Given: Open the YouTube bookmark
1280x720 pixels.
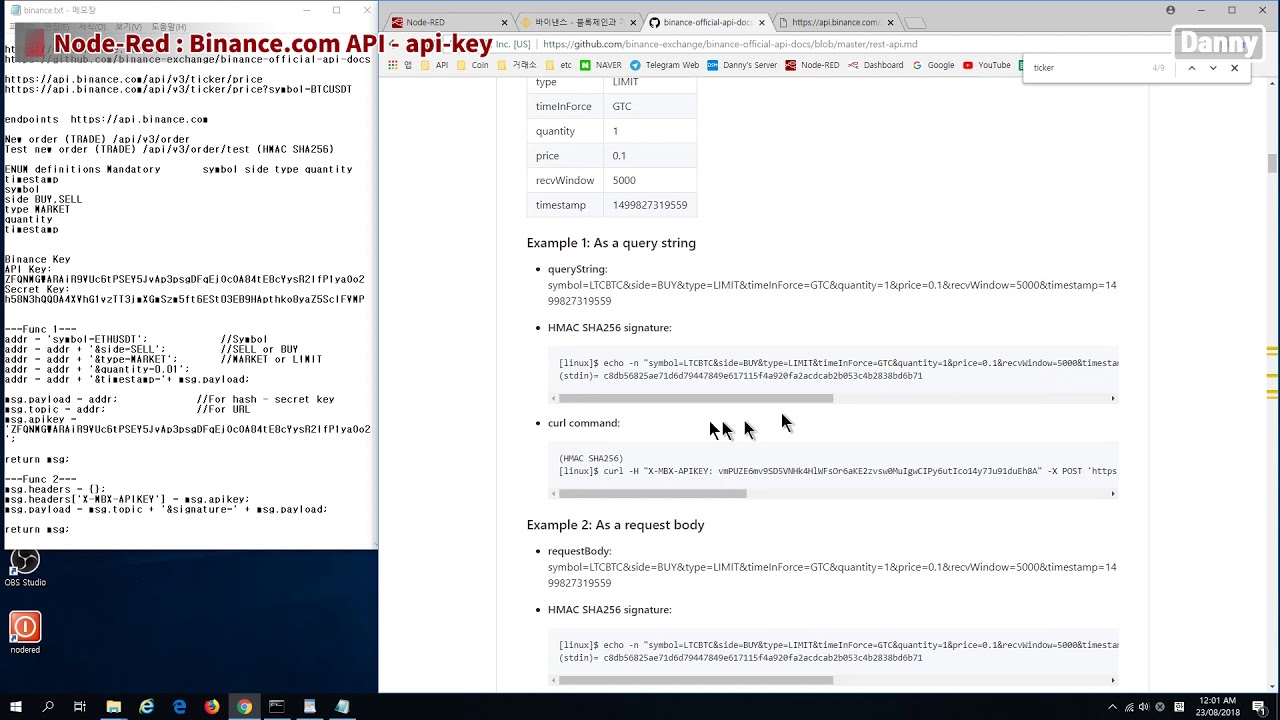Looking at the screenshot, I should (x=987, y=65).
